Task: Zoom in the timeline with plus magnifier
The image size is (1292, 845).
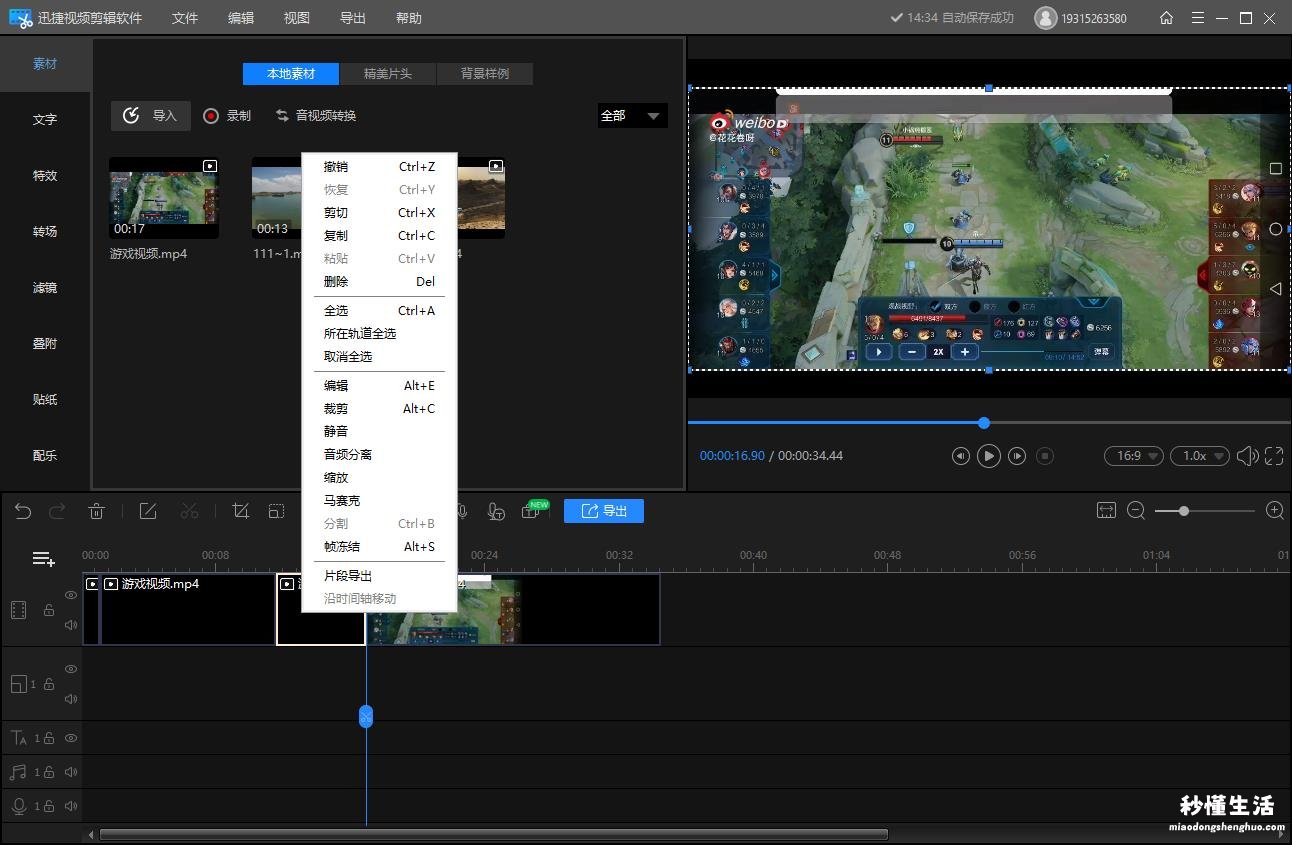Action: (1275, 510)
